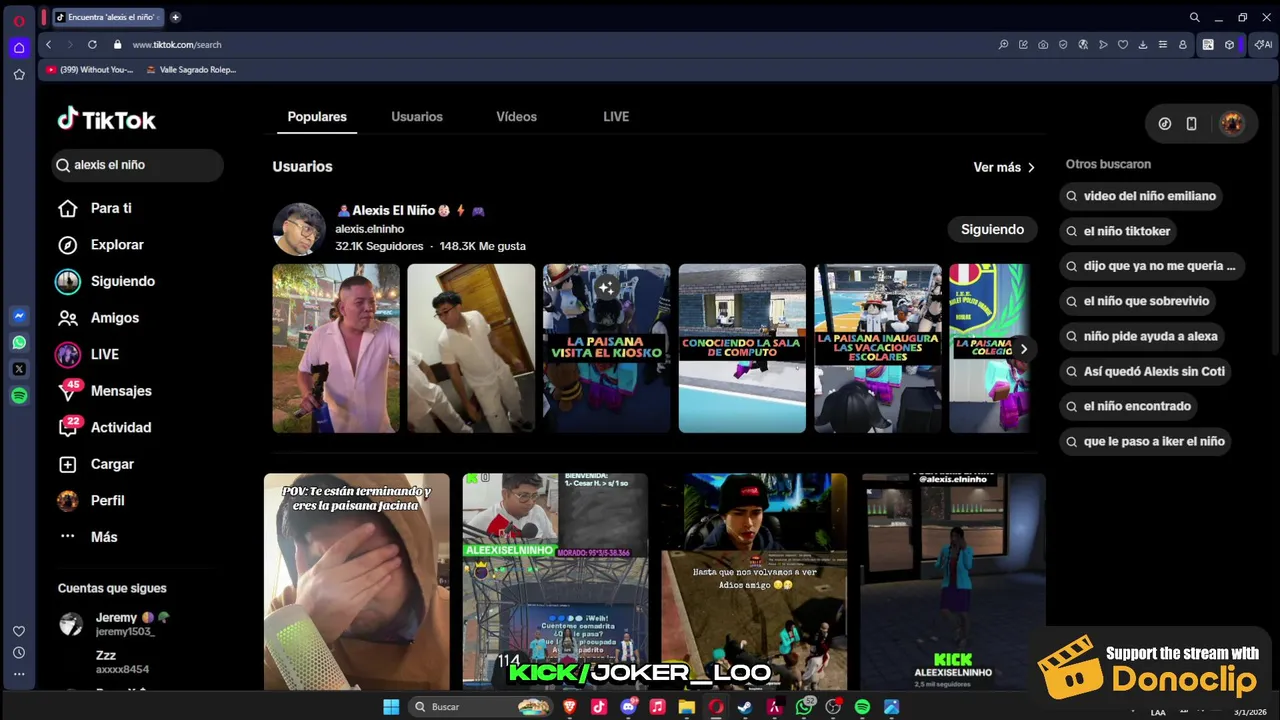Open alexis.elninho username link

coord(369,229)
